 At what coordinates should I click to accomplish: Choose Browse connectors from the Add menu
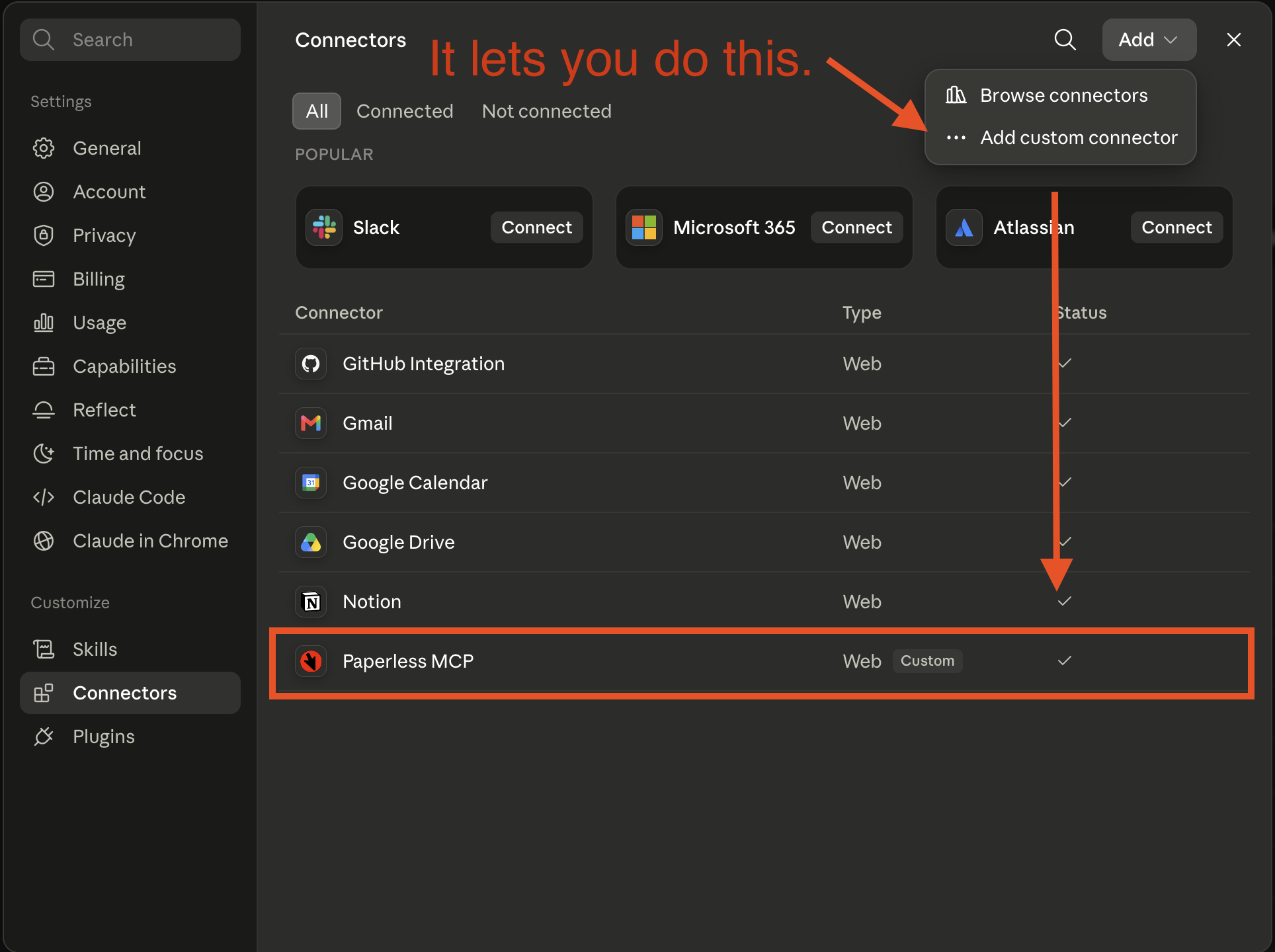pos(1061,95)
